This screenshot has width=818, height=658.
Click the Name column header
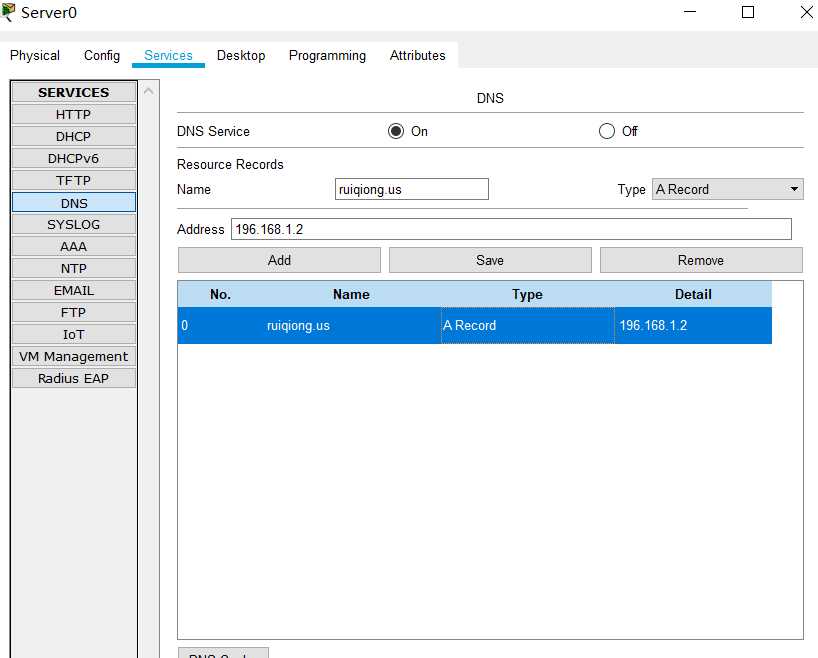click(x=351, y=294)
